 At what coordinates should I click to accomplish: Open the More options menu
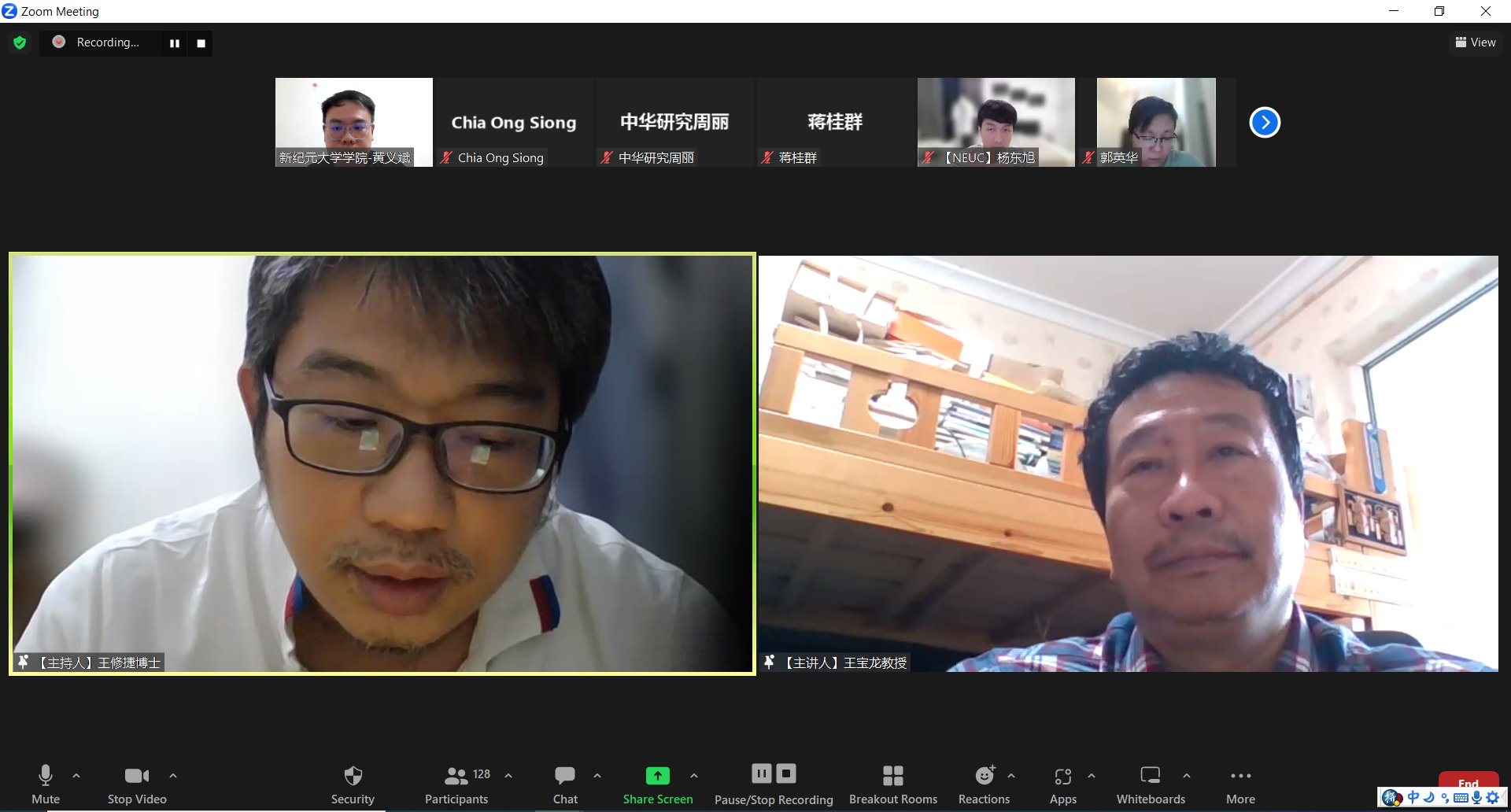click(1241, 784)
